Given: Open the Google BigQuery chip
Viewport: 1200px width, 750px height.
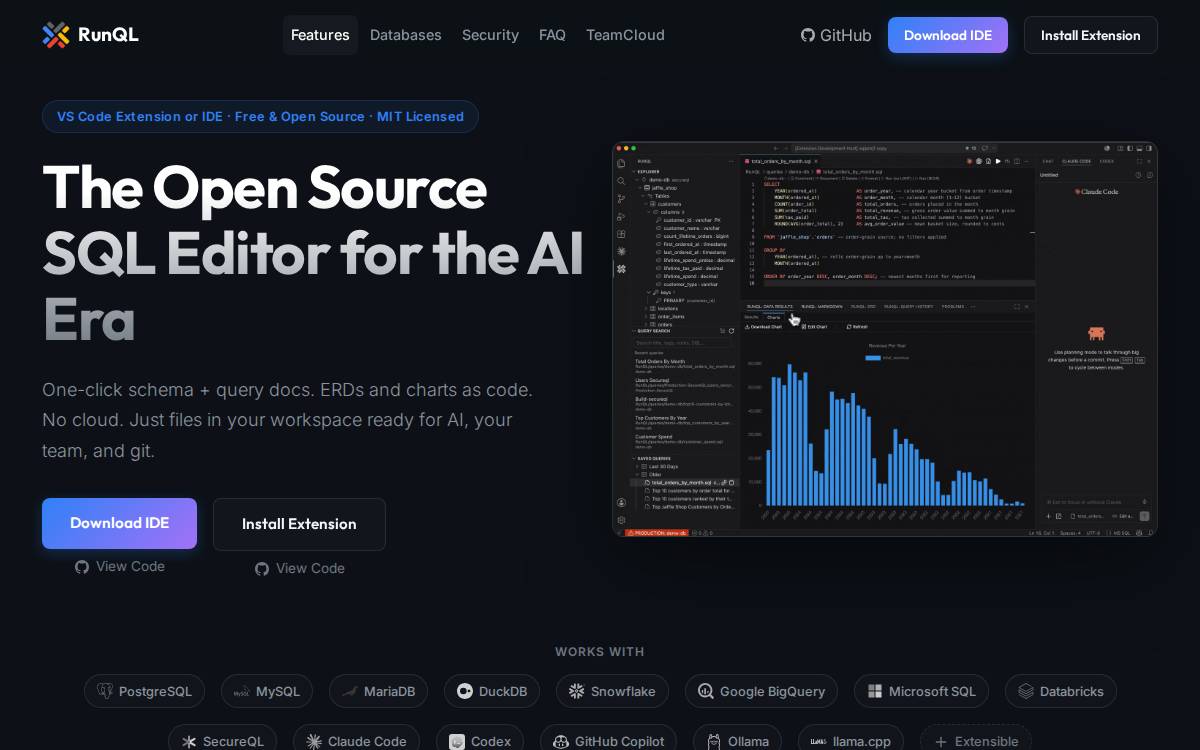Looking at the screenshot, I should point(761,691).
